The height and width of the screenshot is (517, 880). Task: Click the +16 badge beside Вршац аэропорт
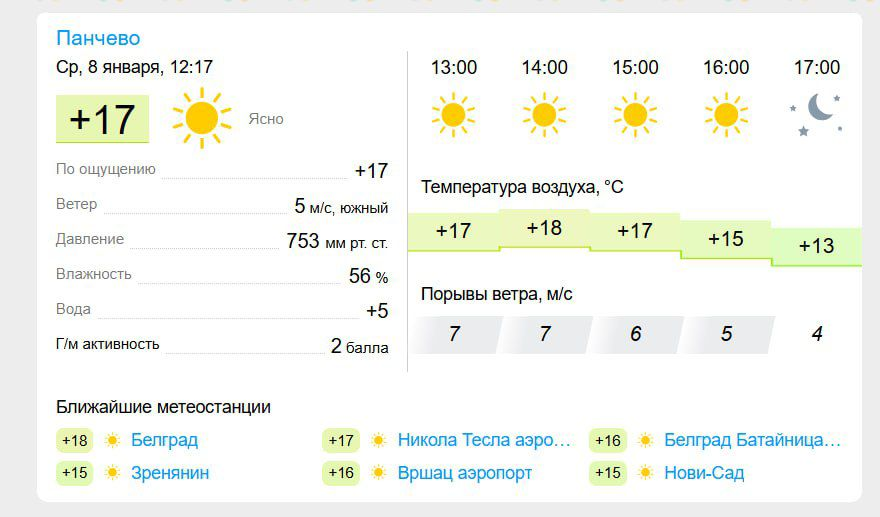pos(341,473)
